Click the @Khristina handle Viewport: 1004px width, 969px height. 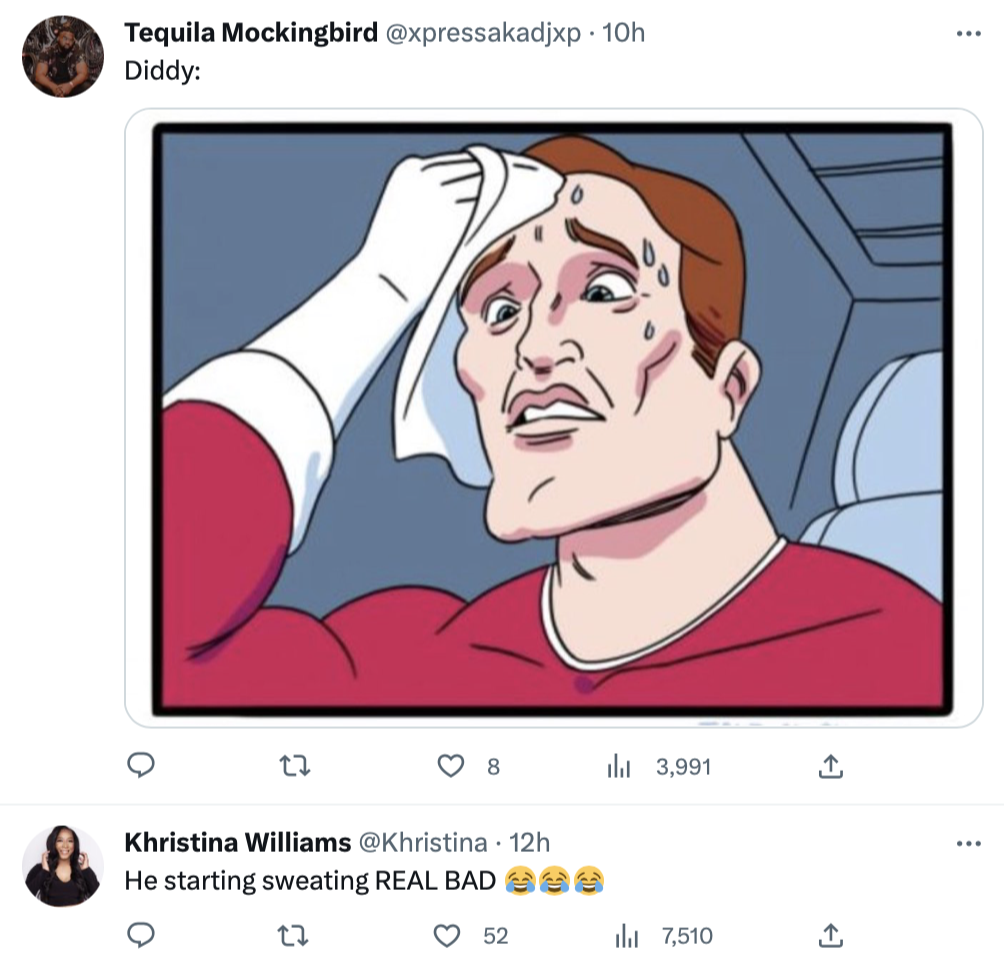point(422,843)
